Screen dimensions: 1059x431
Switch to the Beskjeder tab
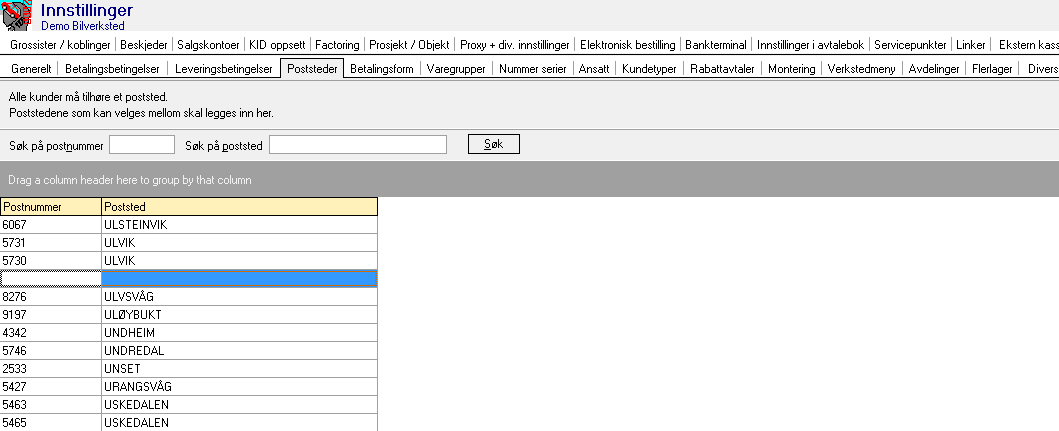(144, 45)
